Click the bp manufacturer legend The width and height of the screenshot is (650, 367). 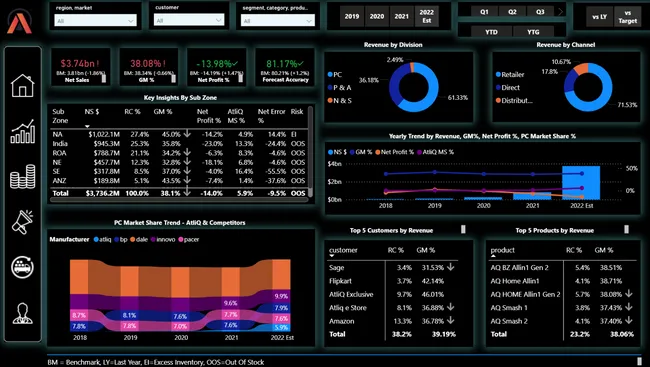[x=121, y=239]
